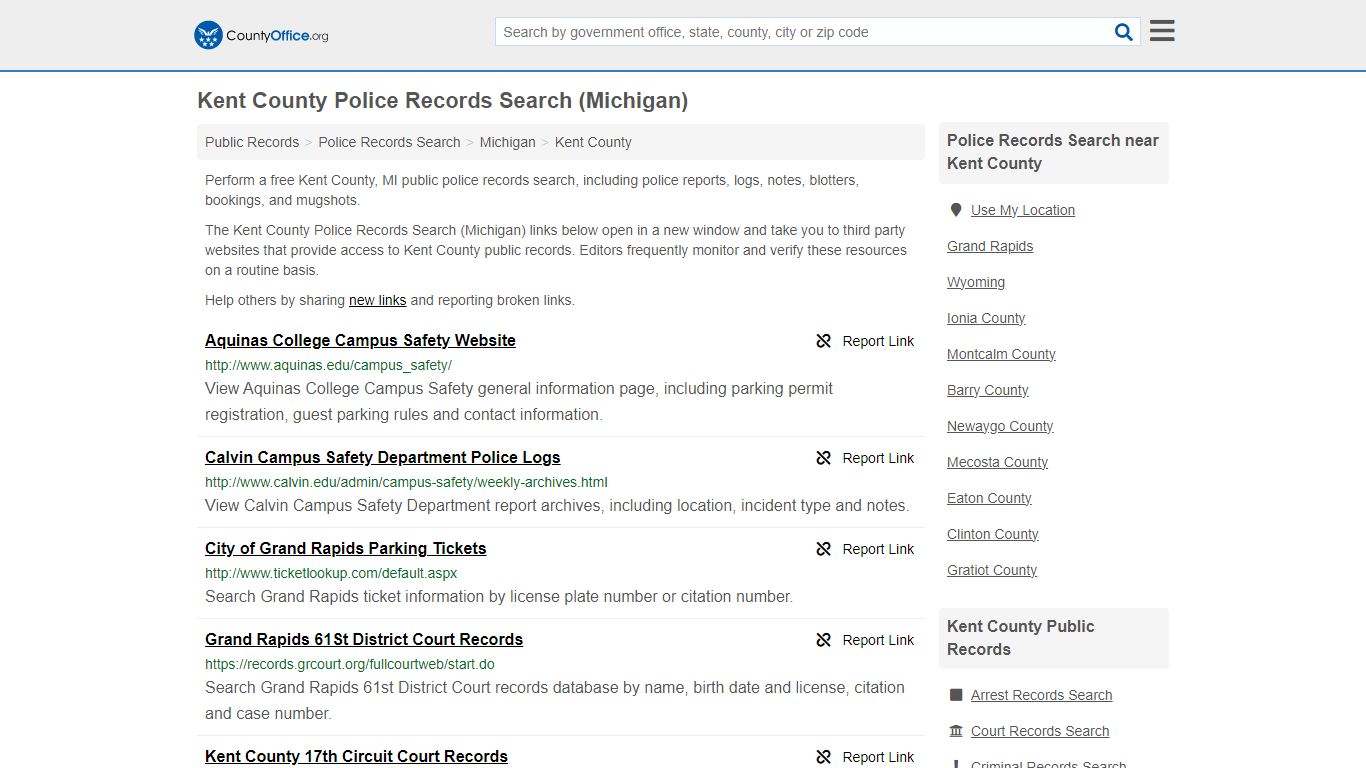Follow the new links hyperlink
This screenshot has height=768, width=1366.
[x=377, y=300]
